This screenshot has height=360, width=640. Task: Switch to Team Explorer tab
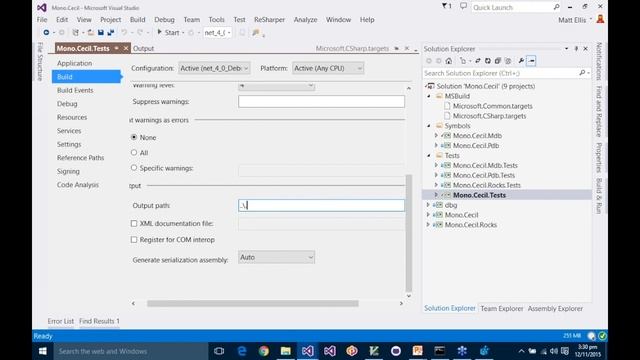tap(502, 309)
